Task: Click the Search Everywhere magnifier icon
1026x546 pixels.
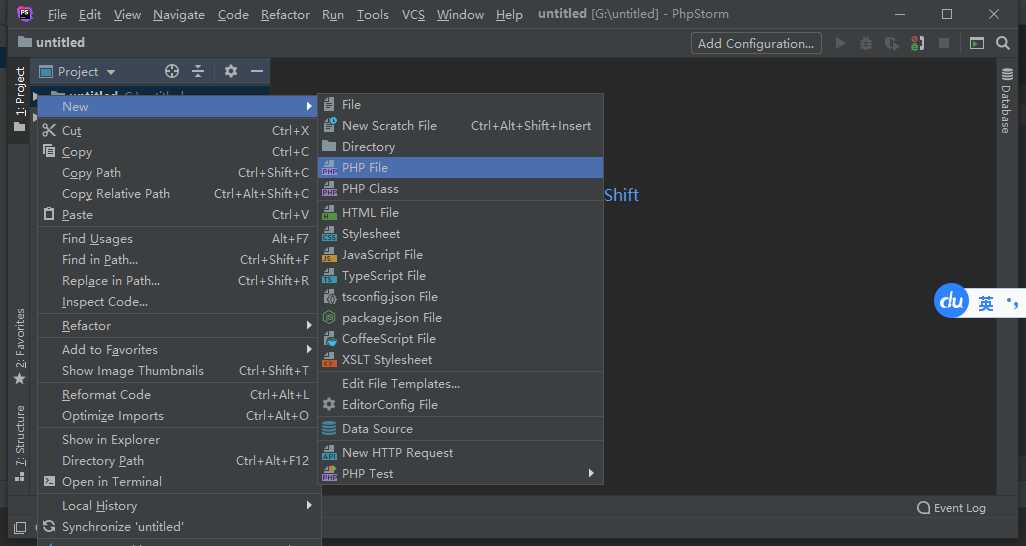Action: pos(1002,43)
